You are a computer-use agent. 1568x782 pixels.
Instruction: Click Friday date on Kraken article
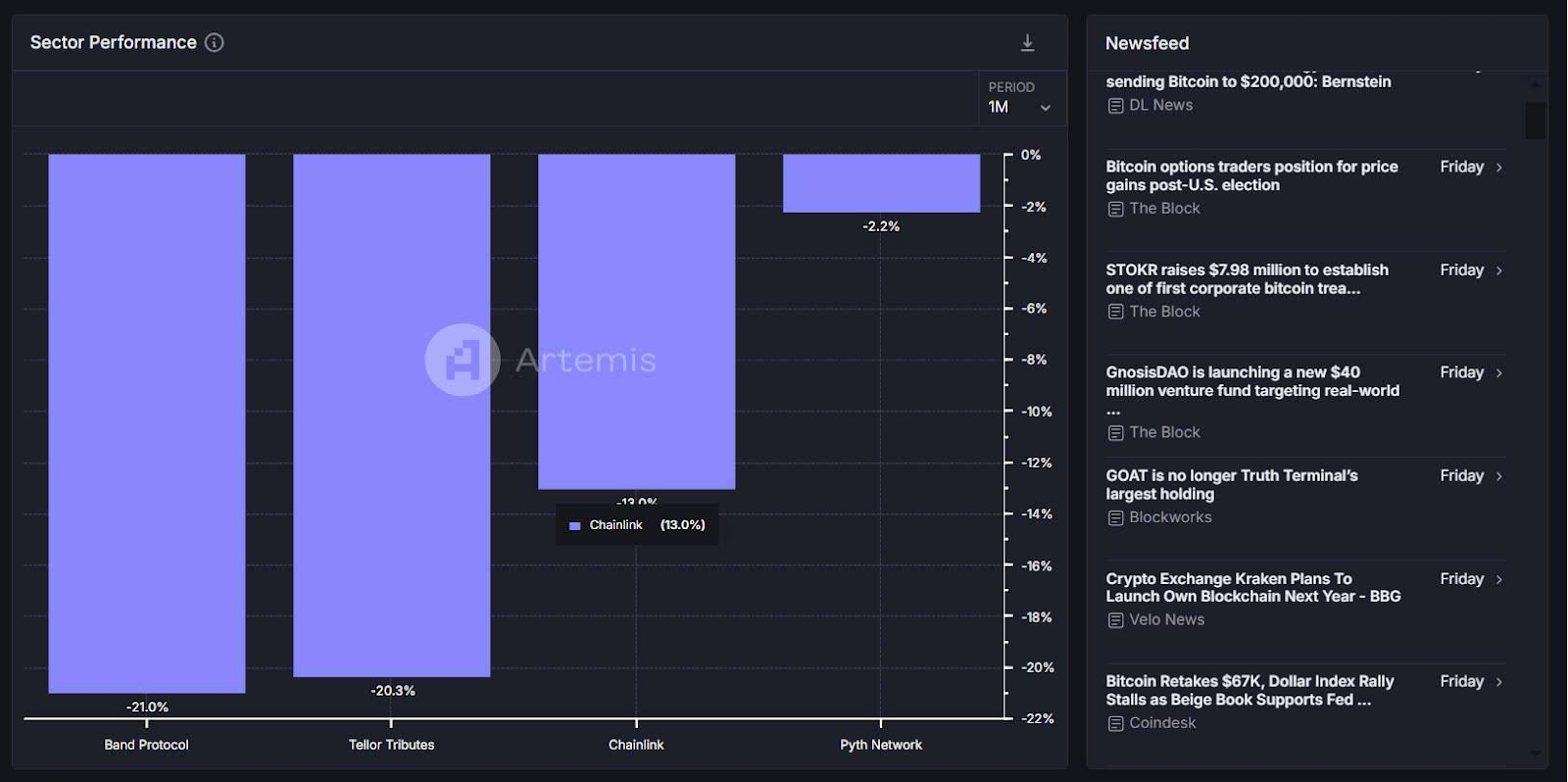(1461, 579)
